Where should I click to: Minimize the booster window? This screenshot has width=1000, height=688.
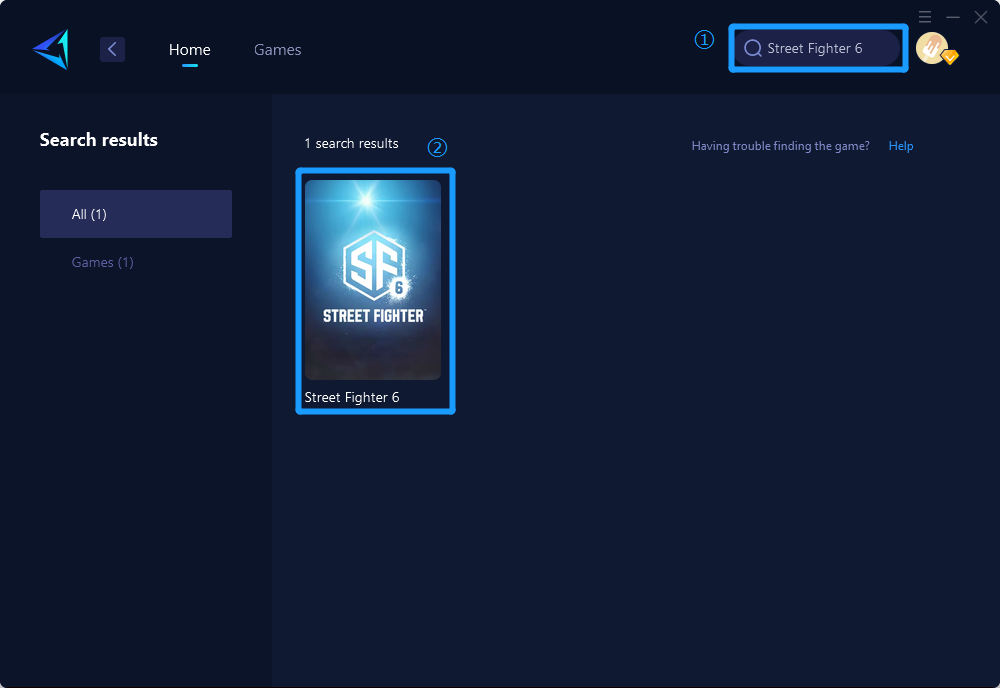tap(953, 17)
